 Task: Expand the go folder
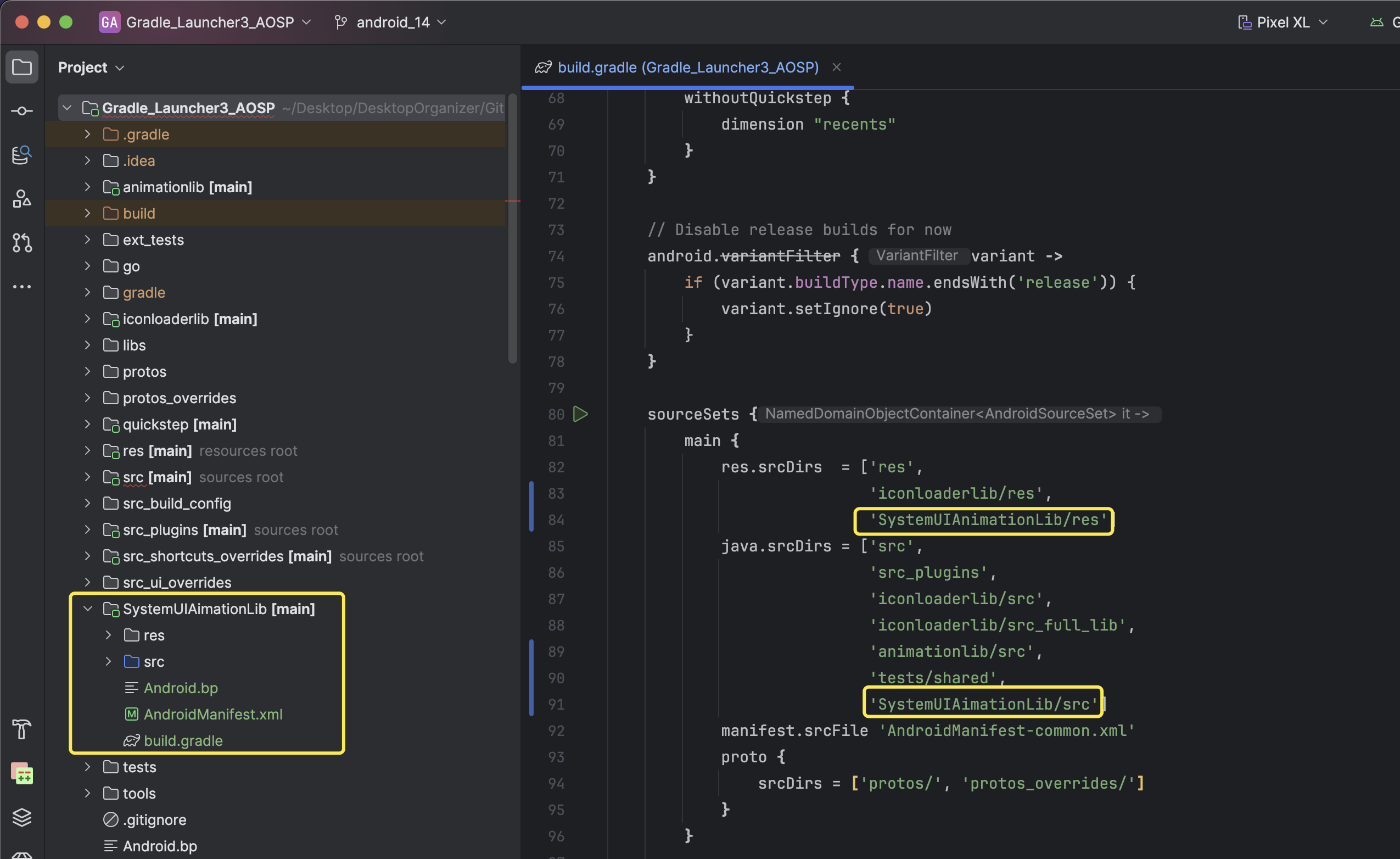coord(87,265)
